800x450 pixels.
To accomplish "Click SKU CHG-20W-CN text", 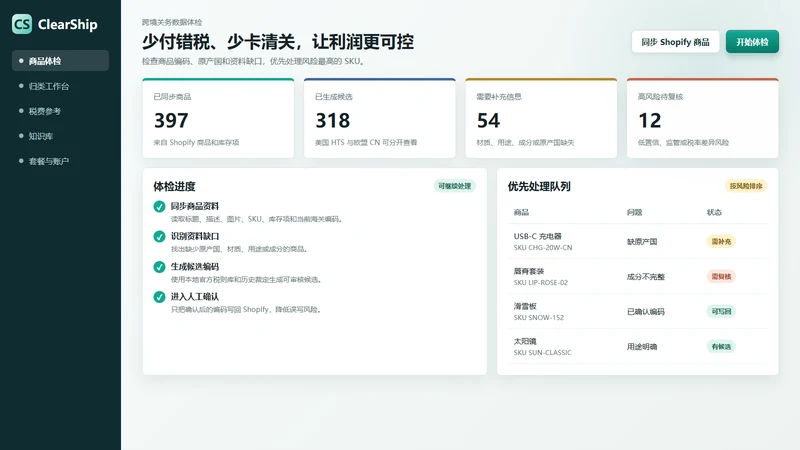I will pyautogui.click(x=543, y=247).
